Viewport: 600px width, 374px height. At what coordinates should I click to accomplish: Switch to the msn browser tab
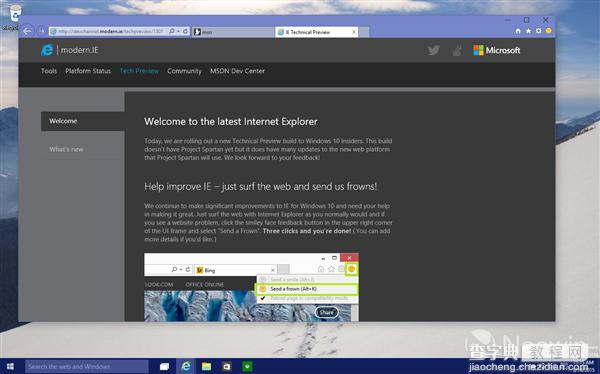(232, 32)
